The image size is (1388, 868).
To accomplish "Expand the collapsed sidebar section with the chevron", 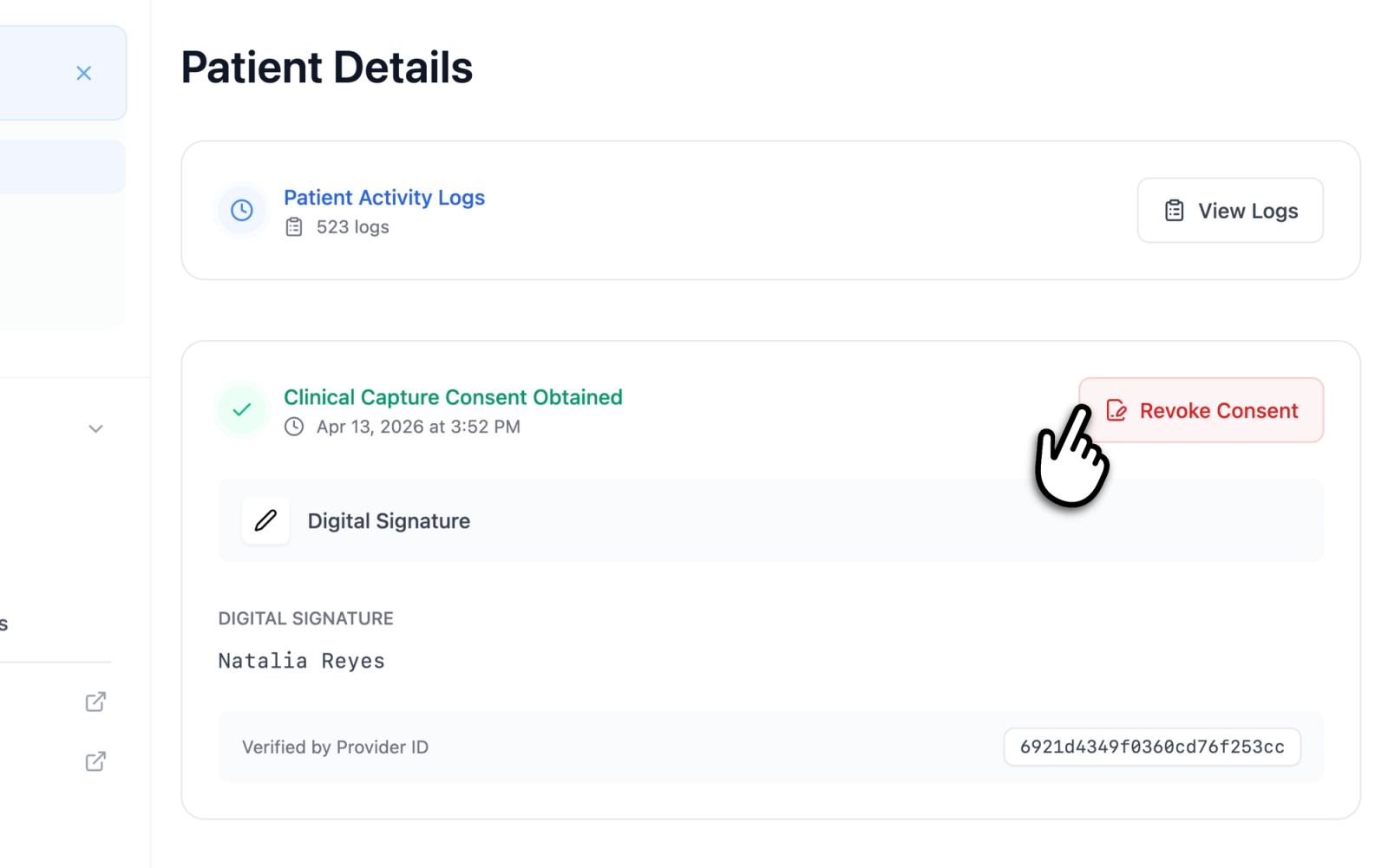I will 95,428.
